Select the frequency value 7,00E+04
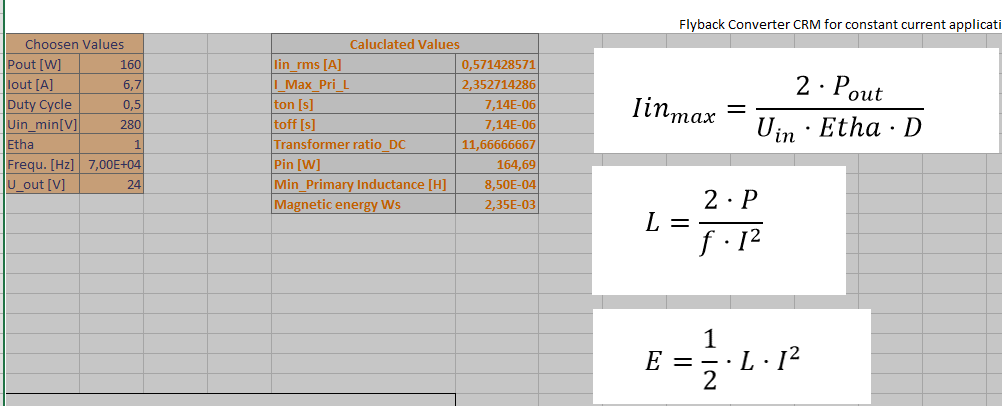 coord(112,164)
